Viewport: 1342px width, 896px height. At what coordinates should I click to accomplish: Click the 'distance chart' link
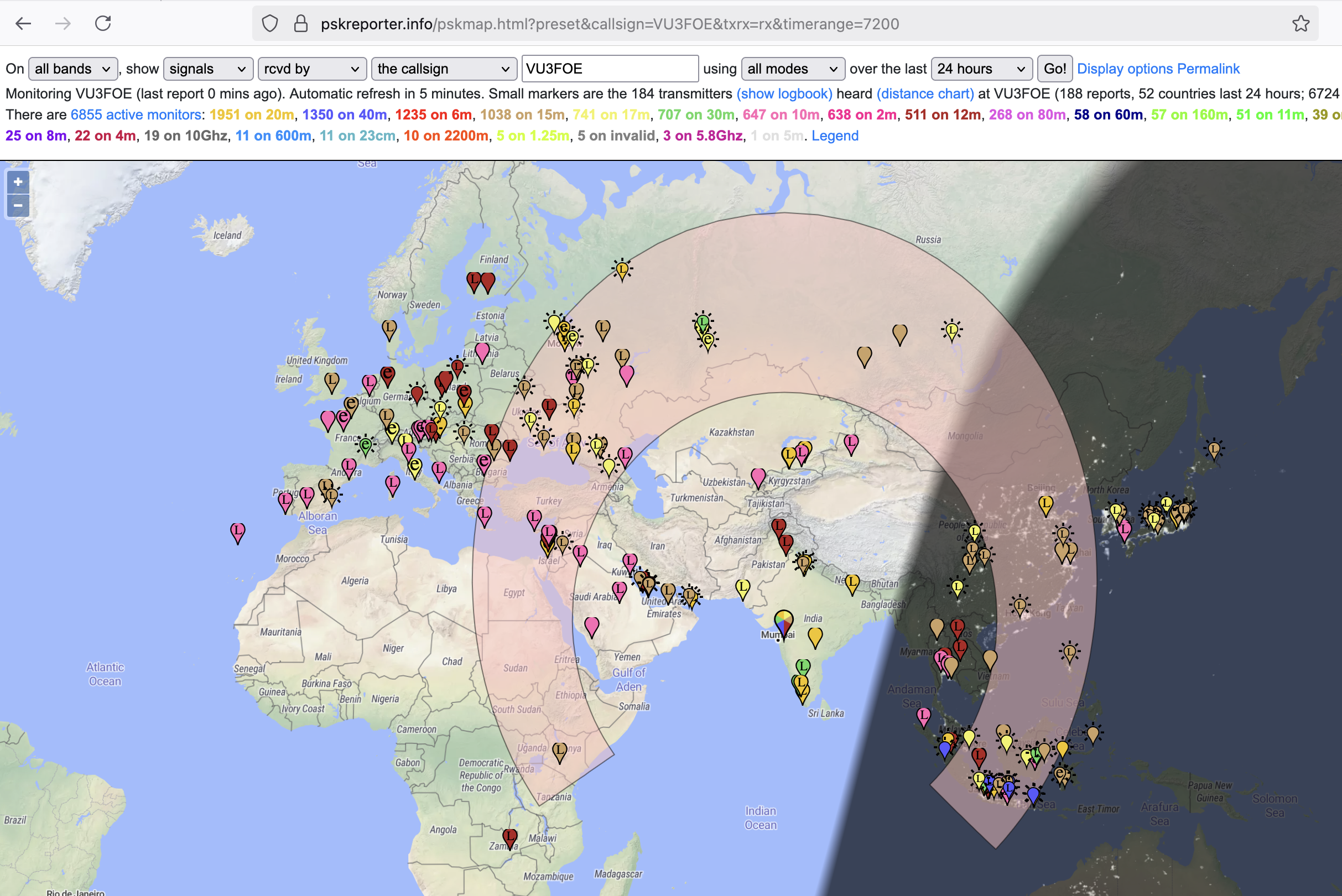point(925,93)
